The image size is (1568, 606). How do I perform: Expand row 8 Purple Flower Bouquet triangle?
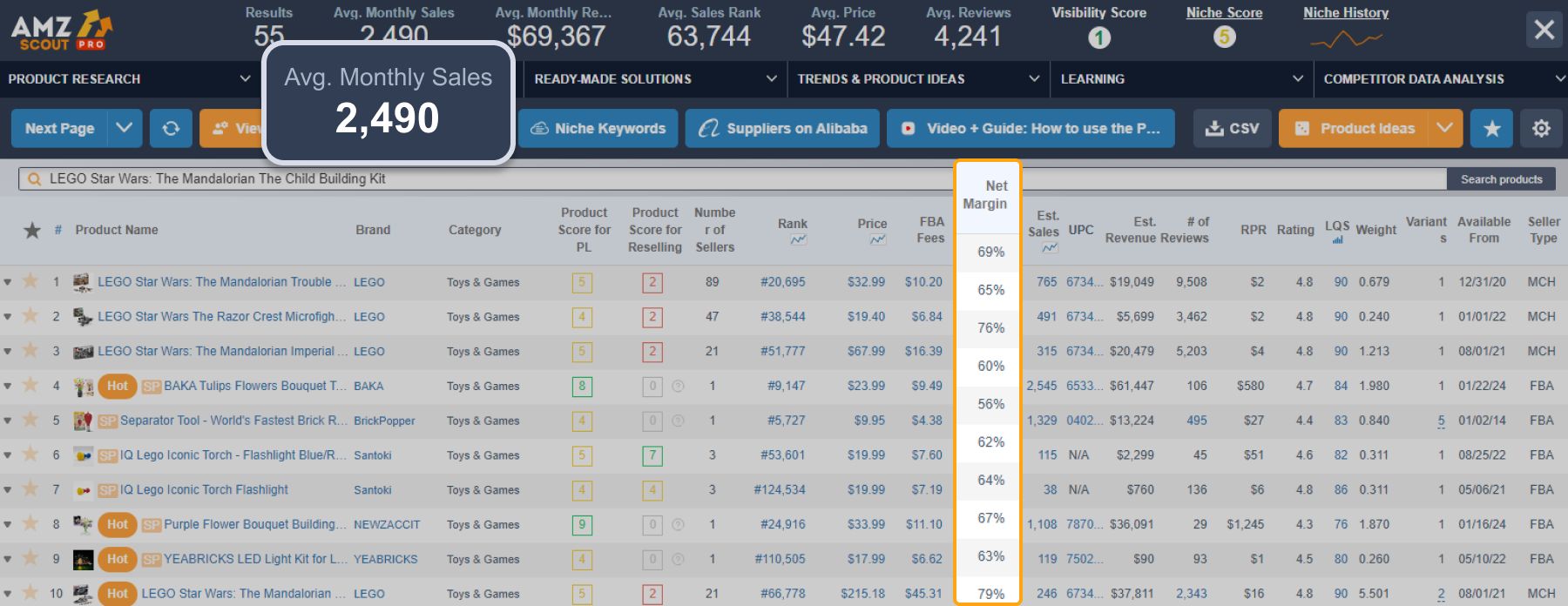point(8,524)
